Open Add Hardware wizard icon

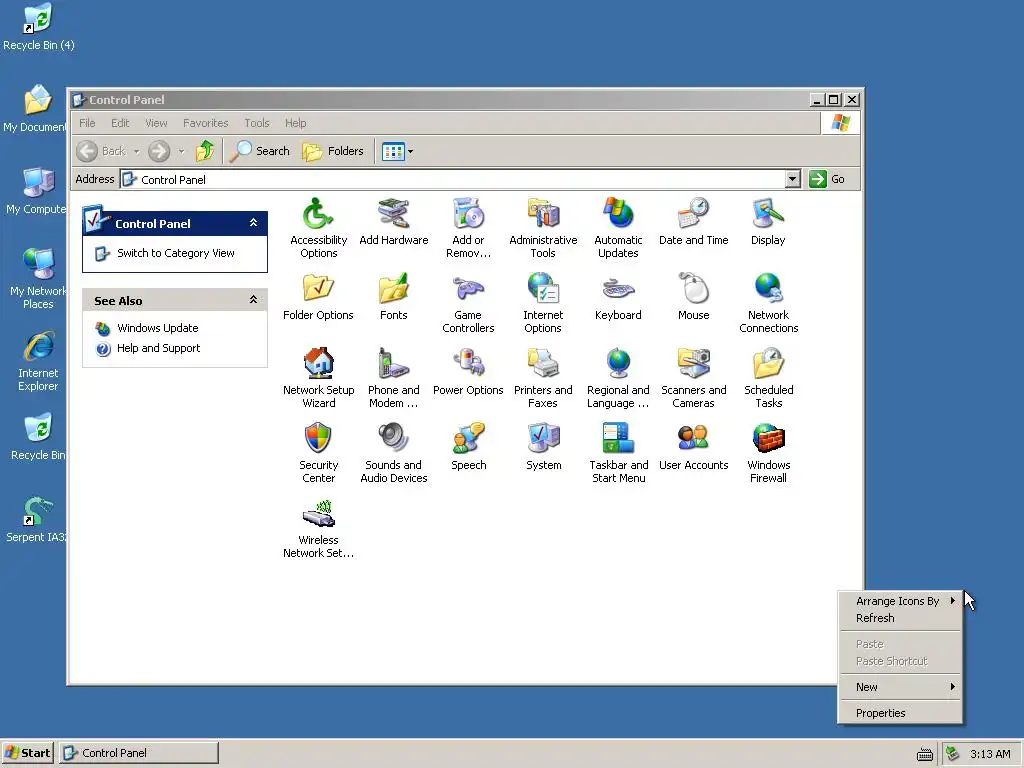(x=393, y=222)
